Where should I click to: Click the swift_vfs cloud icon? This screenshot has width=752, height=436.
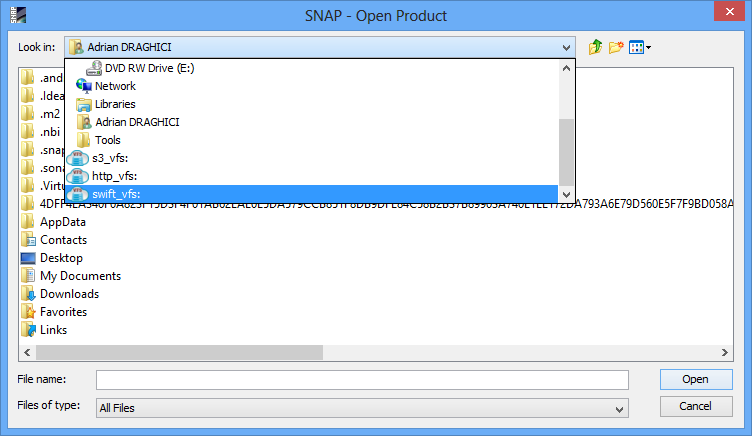coord(78,194)
